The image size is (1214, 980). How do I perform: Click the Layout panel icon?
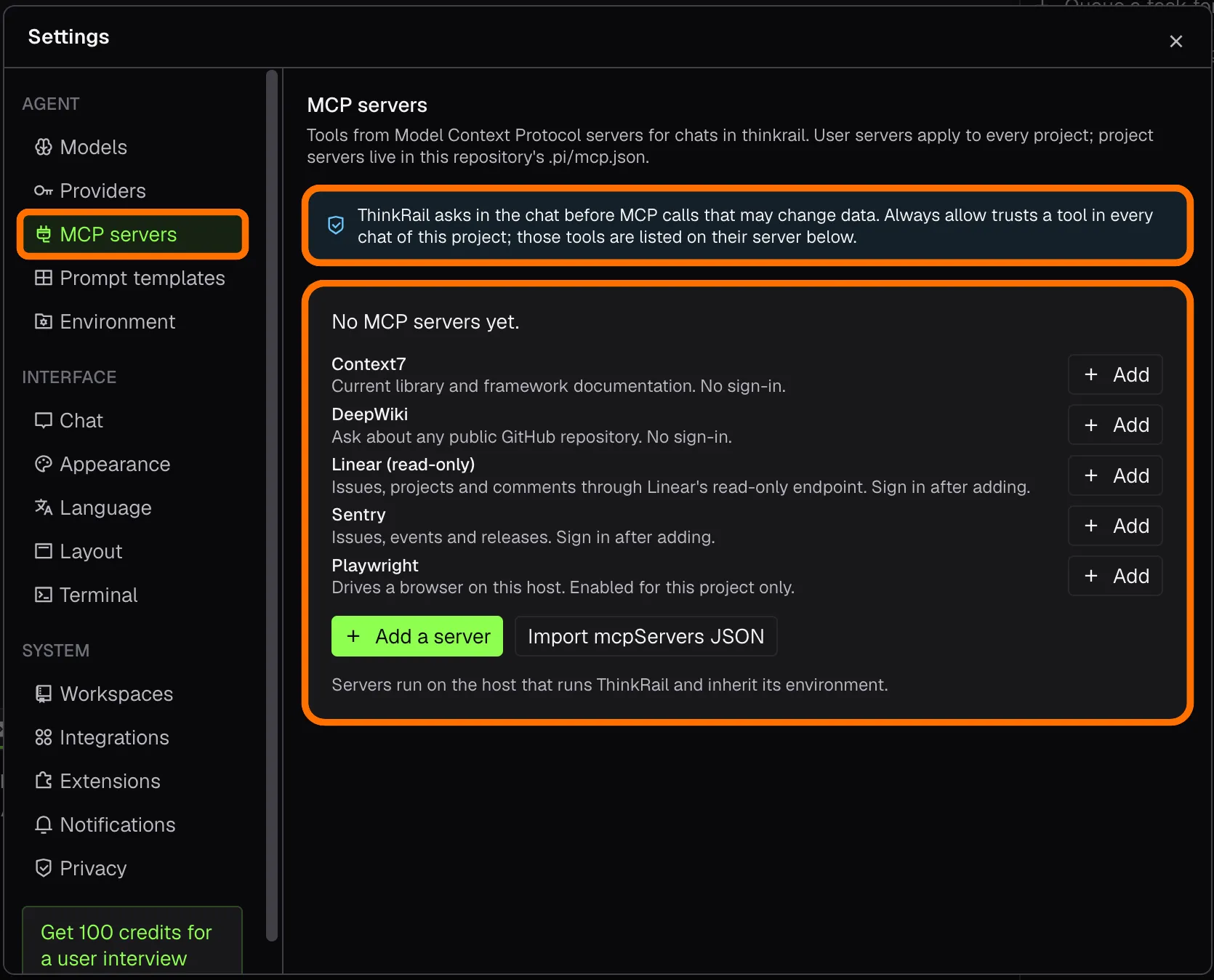44,551
